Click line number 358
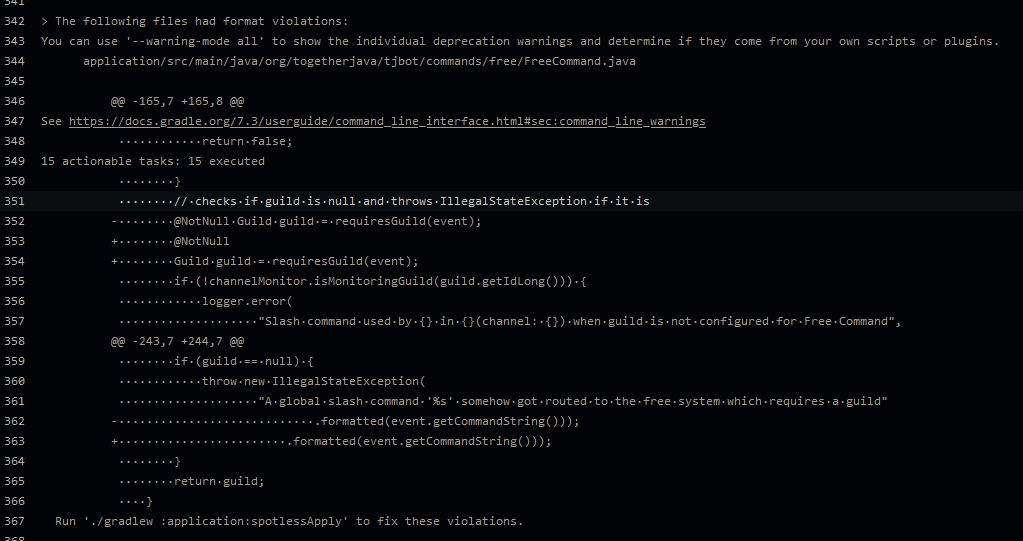Screen dimensions: 1023x541 click(14, 341)
